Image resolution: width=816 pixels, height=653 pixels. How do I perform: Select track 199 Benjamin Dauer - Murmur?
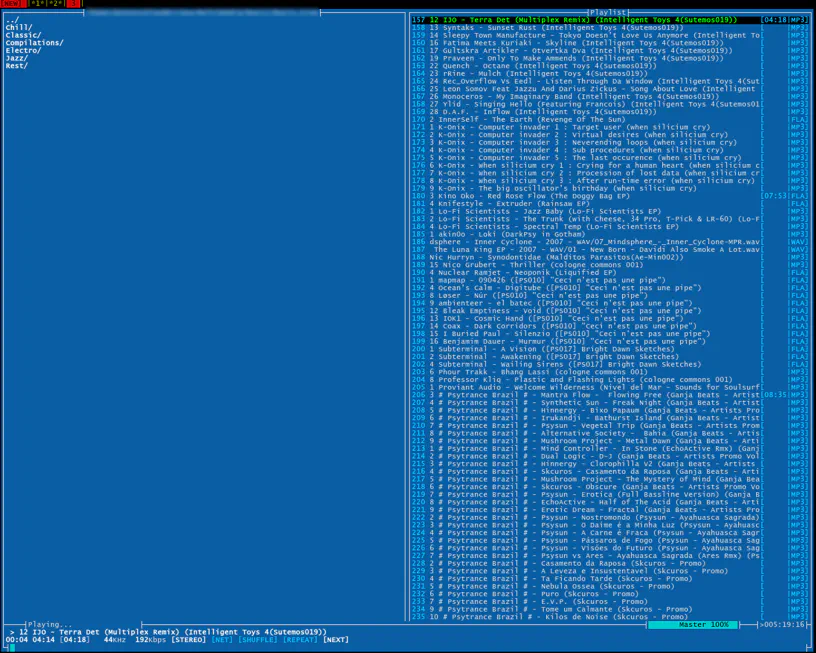[610, 341]
